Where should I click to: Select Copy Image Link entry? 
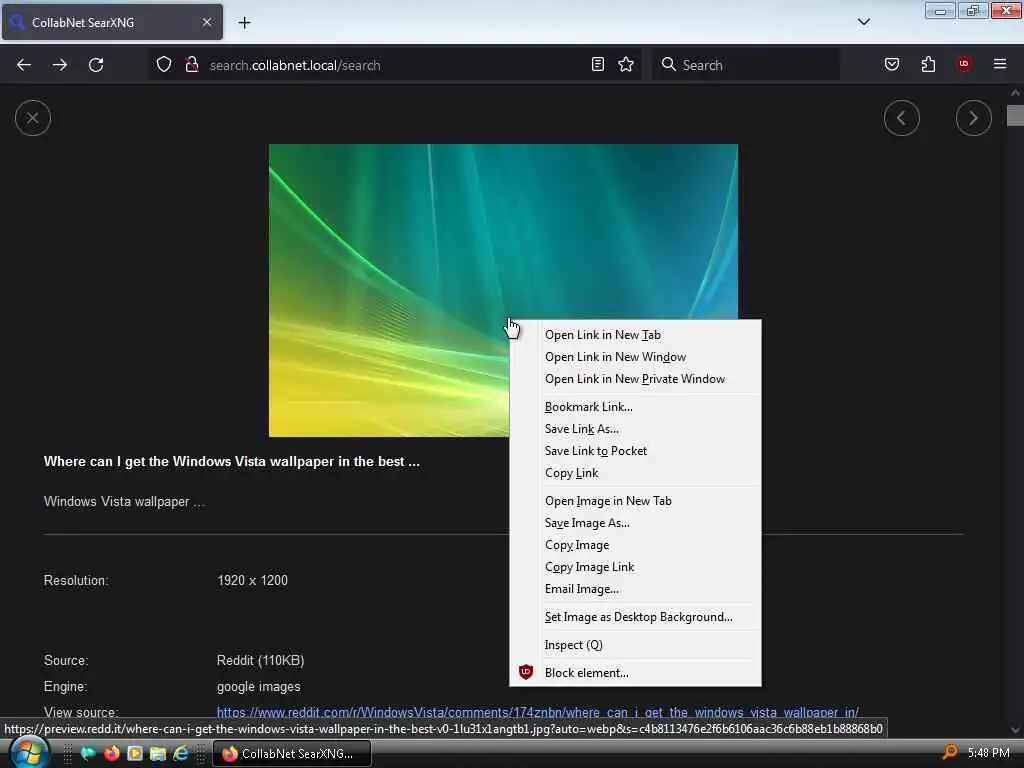coord(635,568)
